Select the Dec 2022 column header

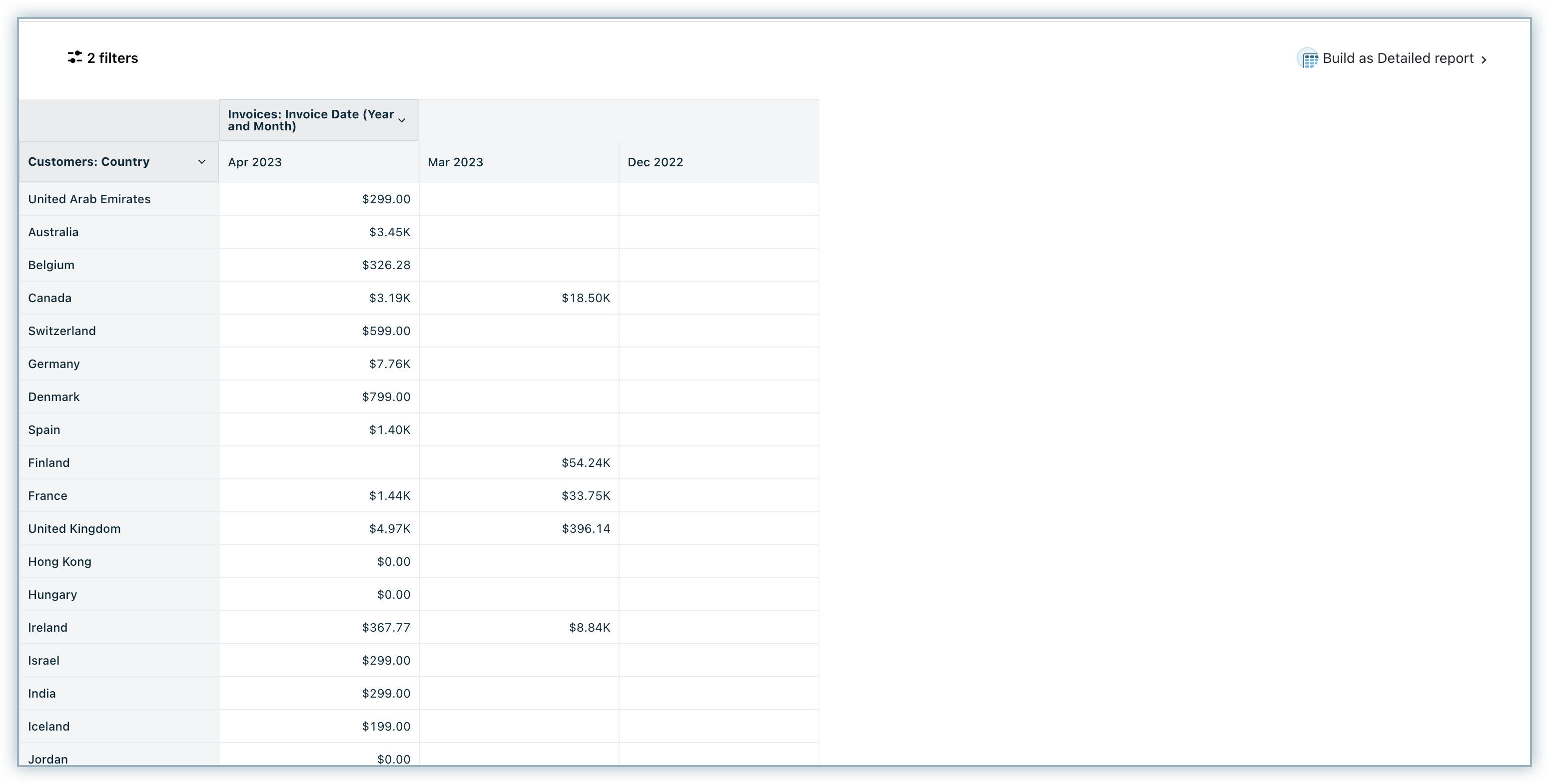[655, 162]
